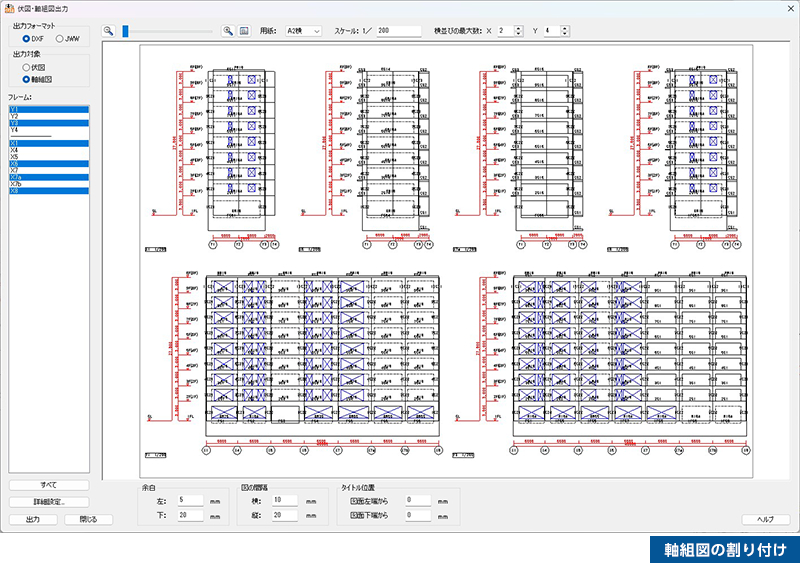
Task: Choose 伏図 as output target
Action: pyautogui.click(x=27, y=67)
